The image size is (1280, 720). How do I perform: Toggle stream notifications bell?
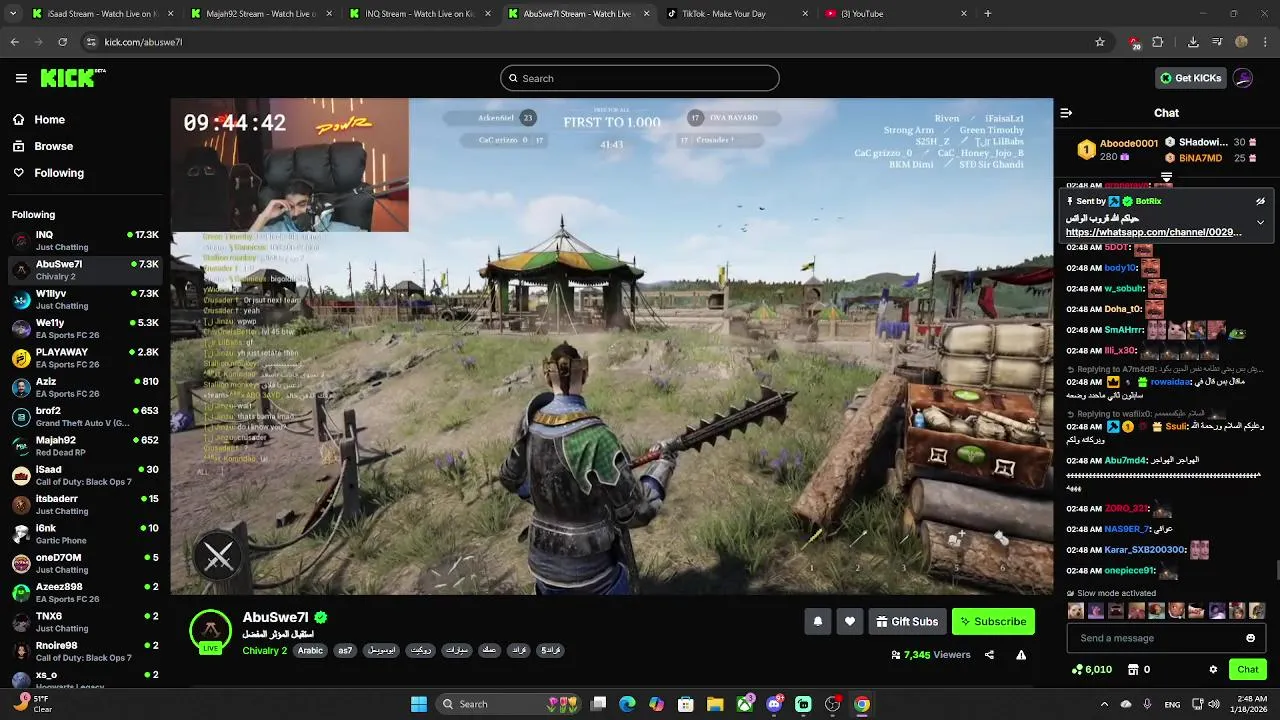[817, 621]
